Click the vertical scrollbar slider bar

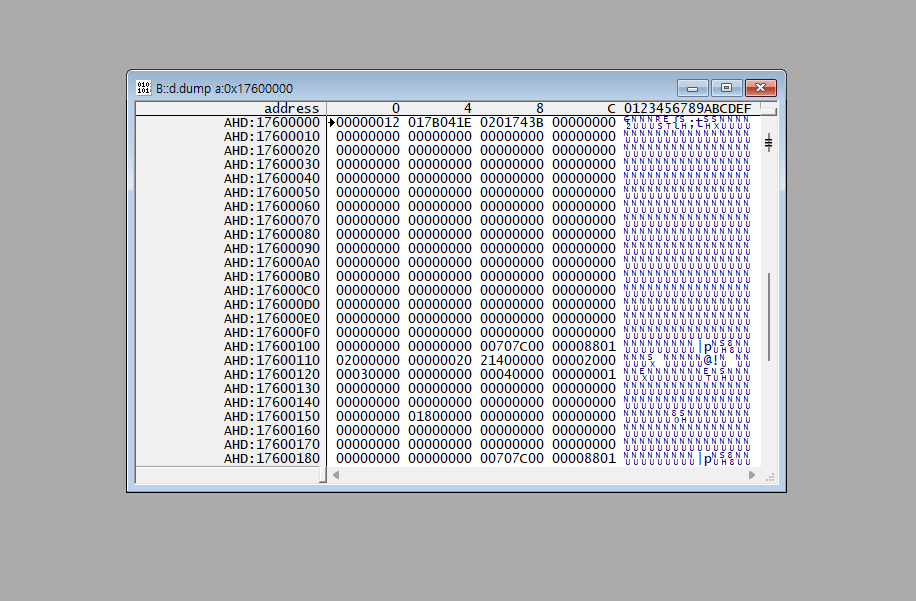tap(769, 316)
